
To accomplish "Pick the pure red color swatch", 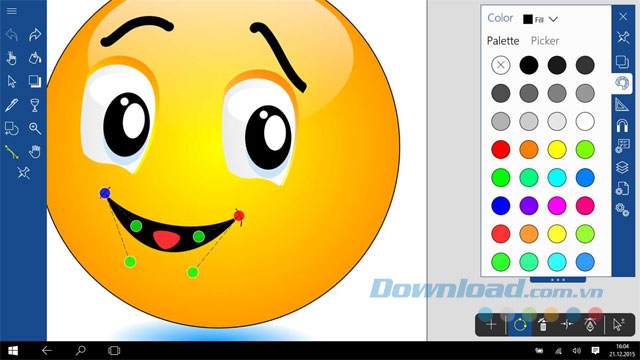I will (500, 149).
